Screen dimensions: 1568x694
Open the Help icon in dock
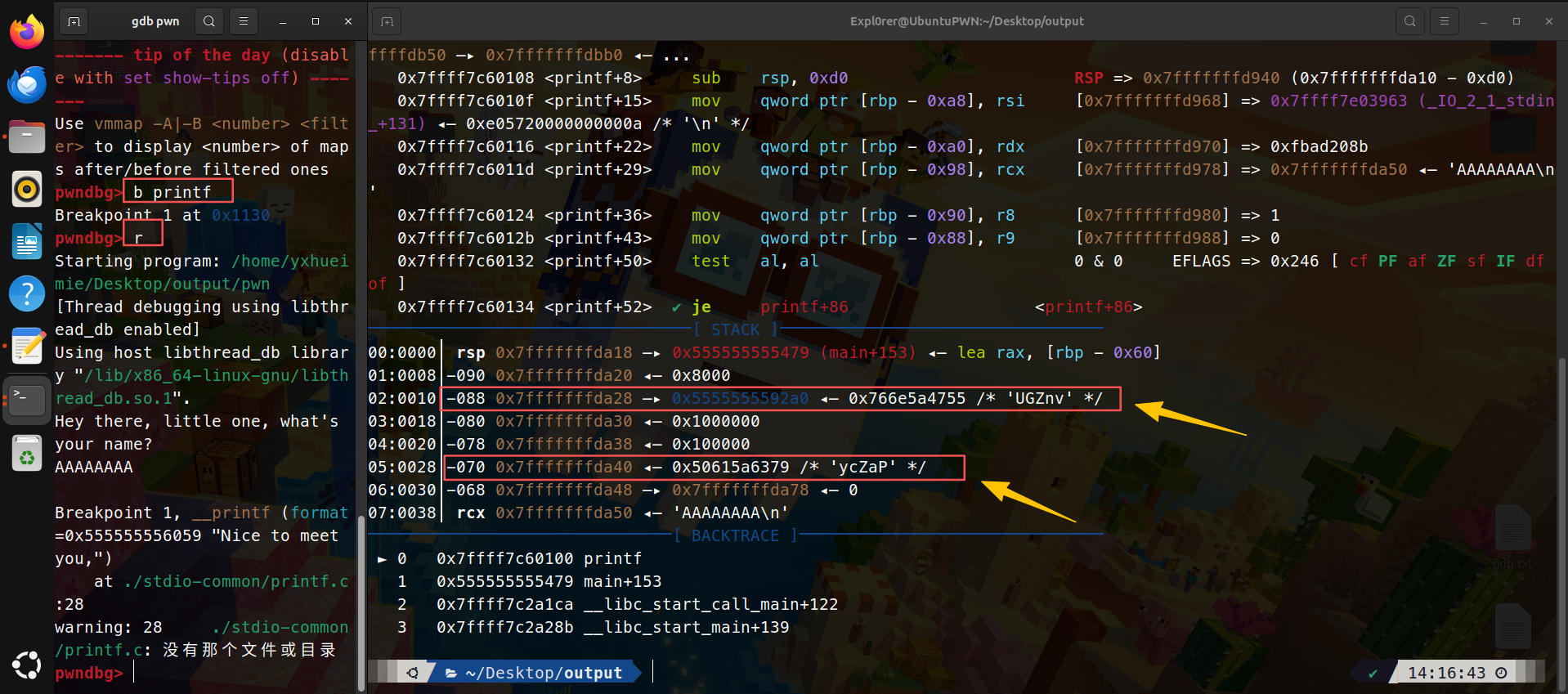[x=27, y=293]
